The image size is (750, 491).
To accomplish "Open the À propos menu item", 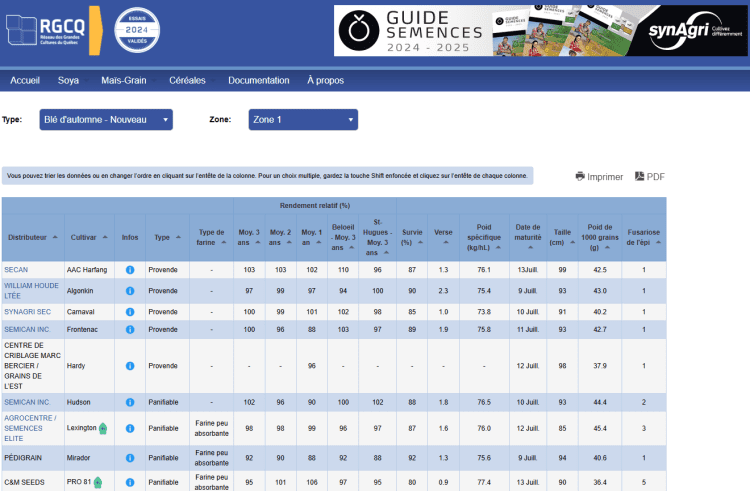I will click(x=326, y=80).
